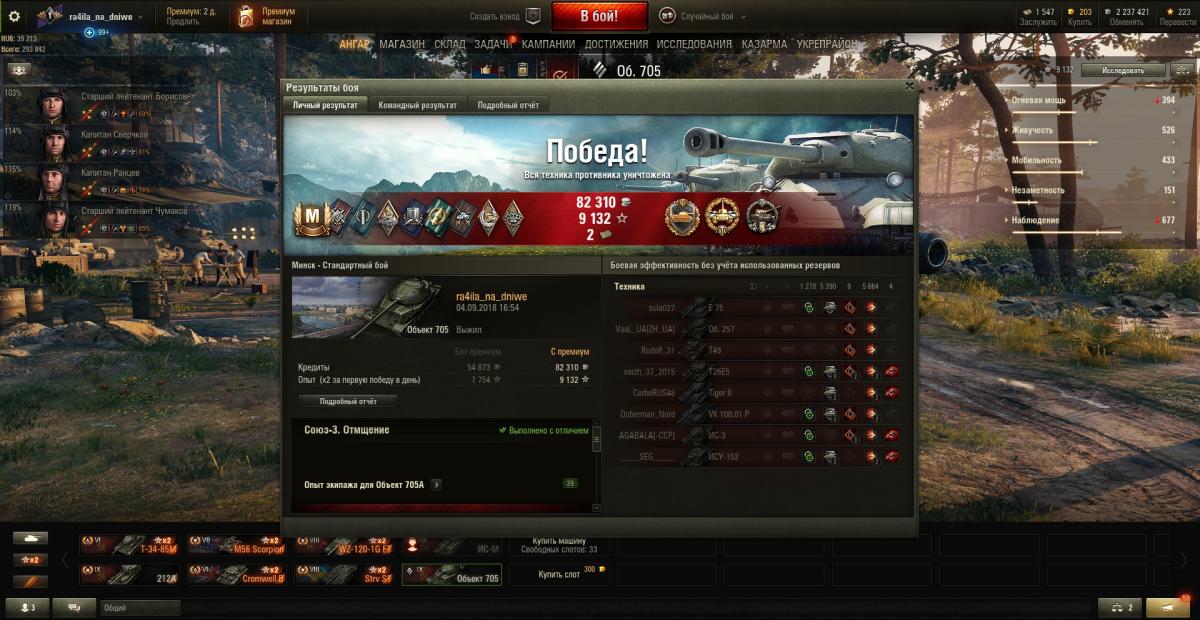
Task: Open the settings gear menu
Action: [14, 16]
